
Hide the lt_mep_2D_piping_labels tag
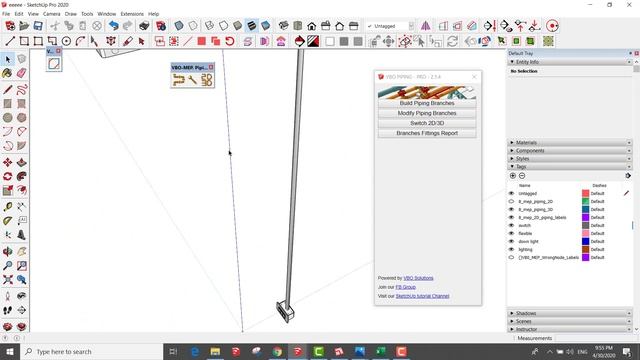[511, 218]
